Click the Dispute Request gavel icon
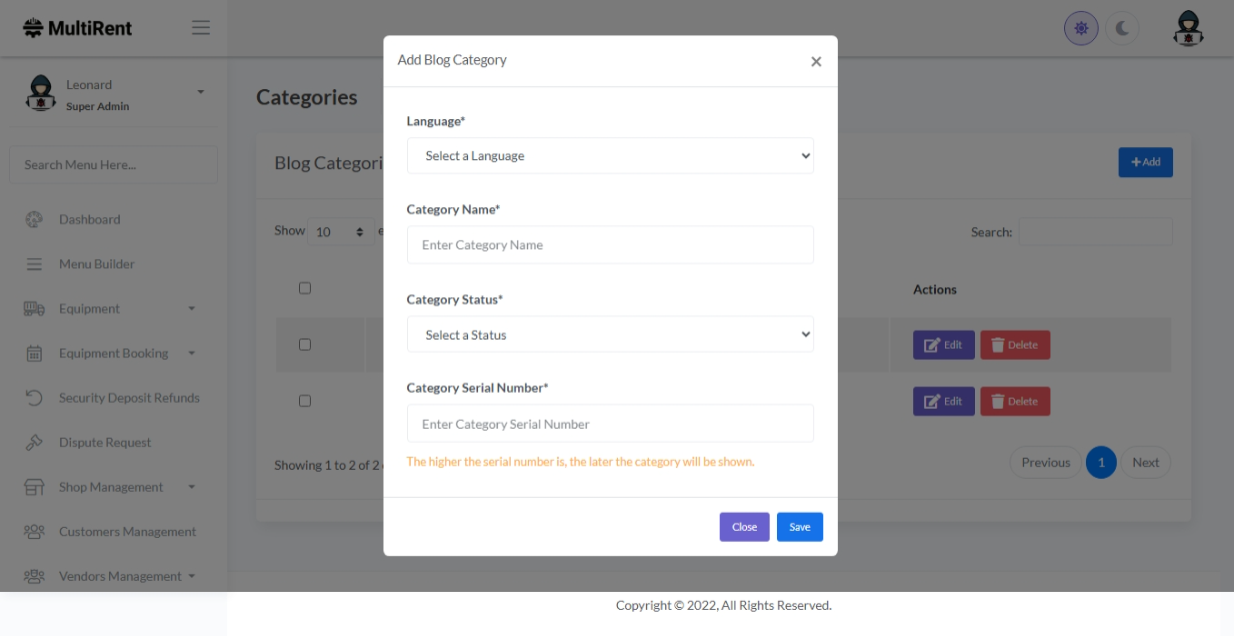The width and height of the screenshot is (1234, 636). pyautogui.click(x=34, y=442)
